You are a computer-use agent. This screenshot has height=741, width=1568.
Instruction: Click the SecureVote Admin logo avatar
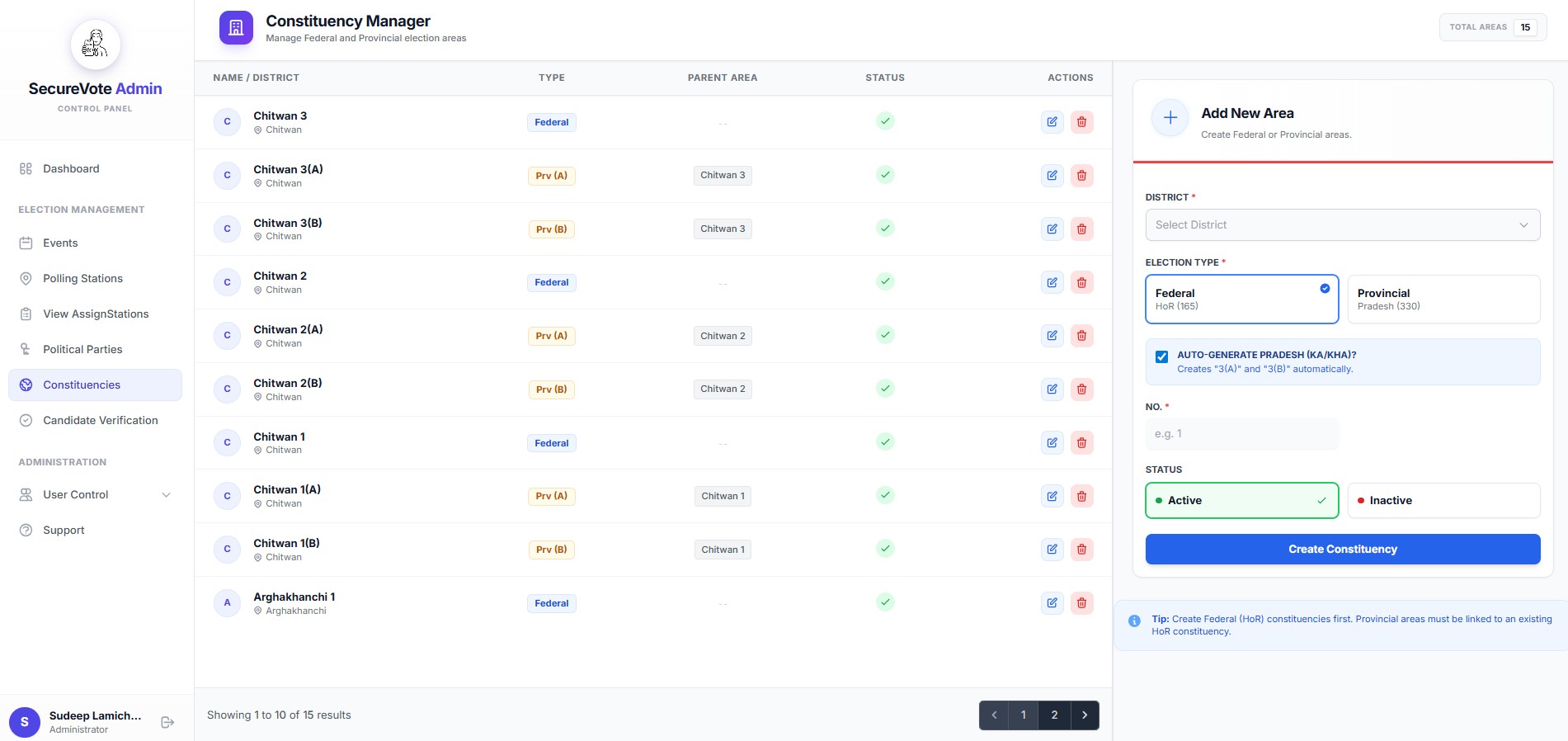coord(95,45)
